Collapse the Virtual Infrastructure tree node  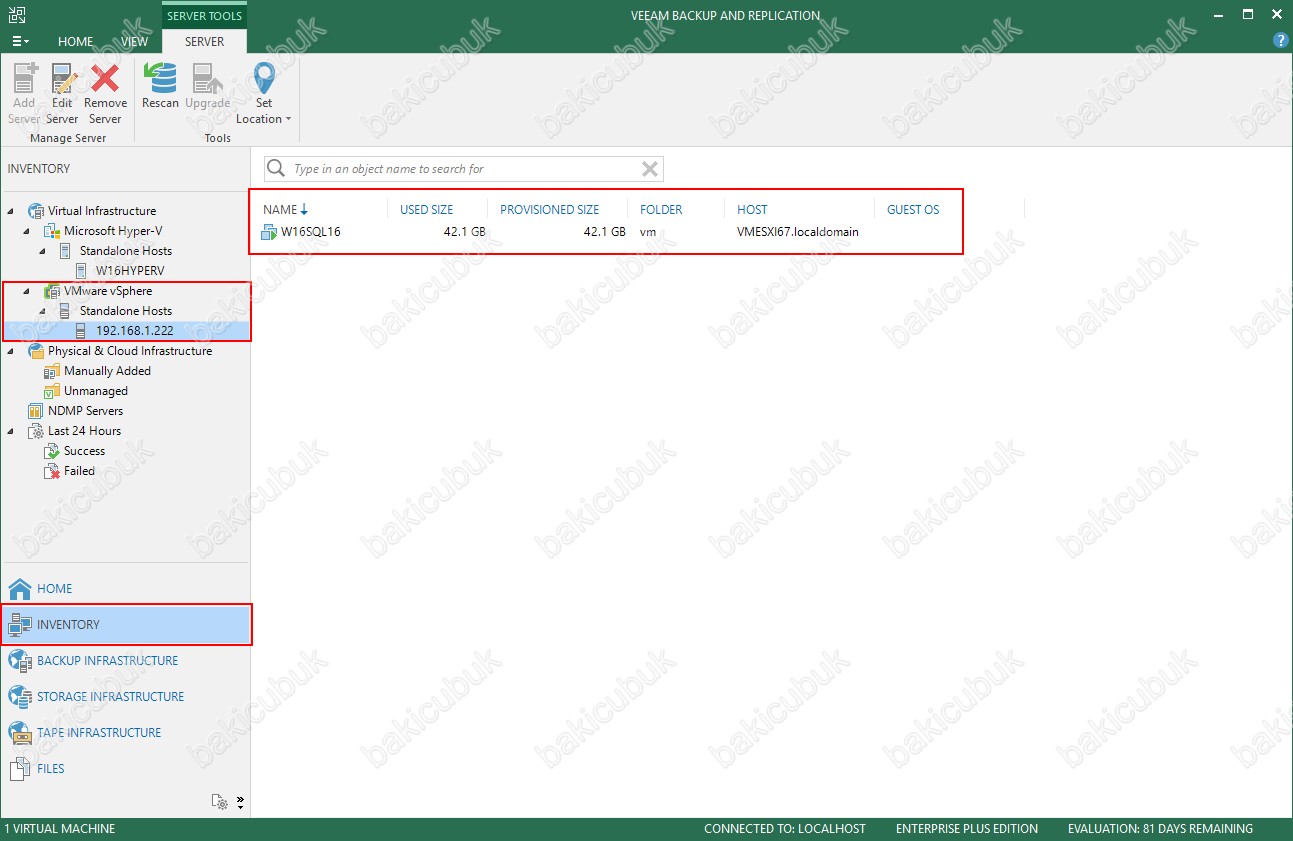tap(12, 211)
